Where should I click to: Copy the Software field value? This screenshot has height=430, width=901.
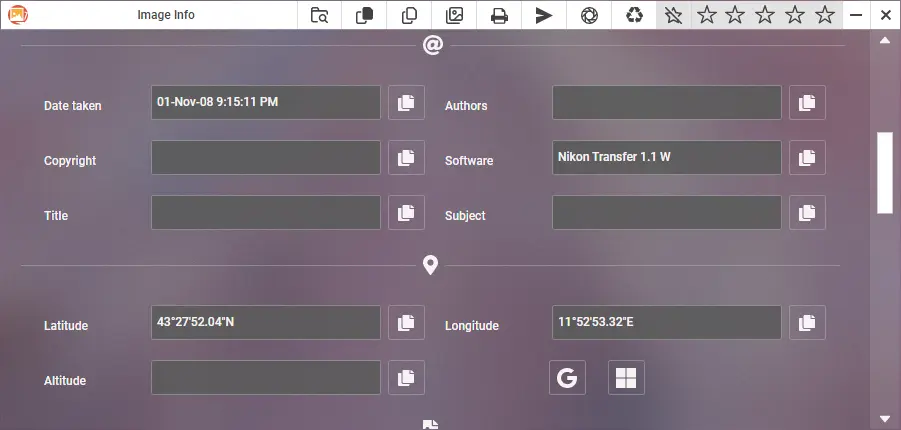pos(807,158)
